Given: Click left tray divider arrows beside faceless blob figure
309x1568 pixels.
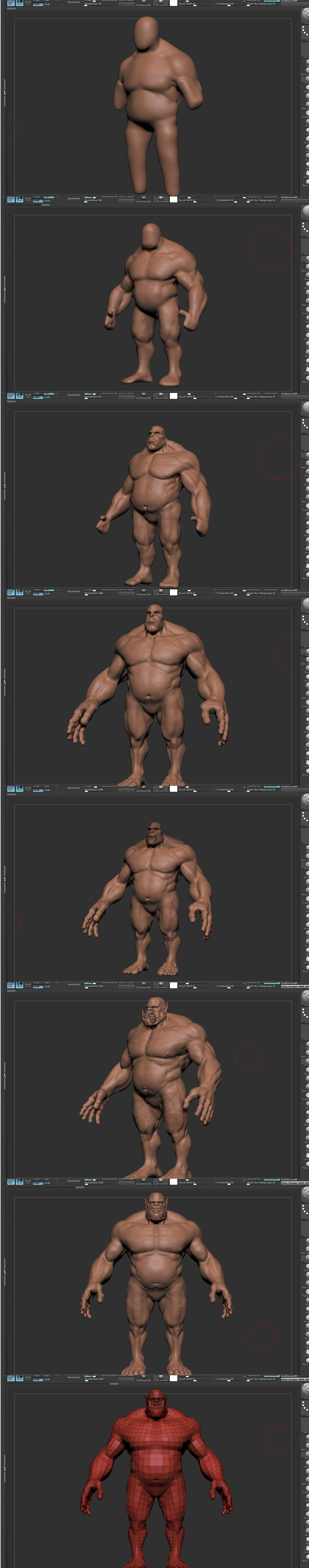Looking at the screenshot, I should [5, 93].
